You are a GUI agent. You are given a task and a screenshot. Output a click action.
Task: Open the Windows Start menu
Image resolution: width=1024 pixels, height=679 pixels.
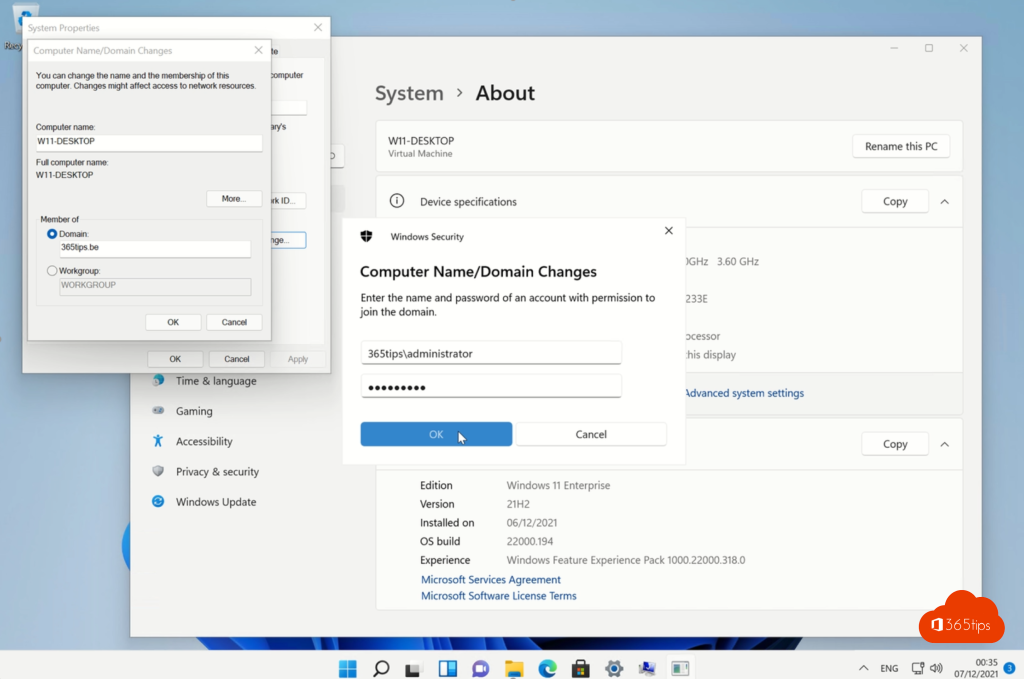[x=348, y=669]
